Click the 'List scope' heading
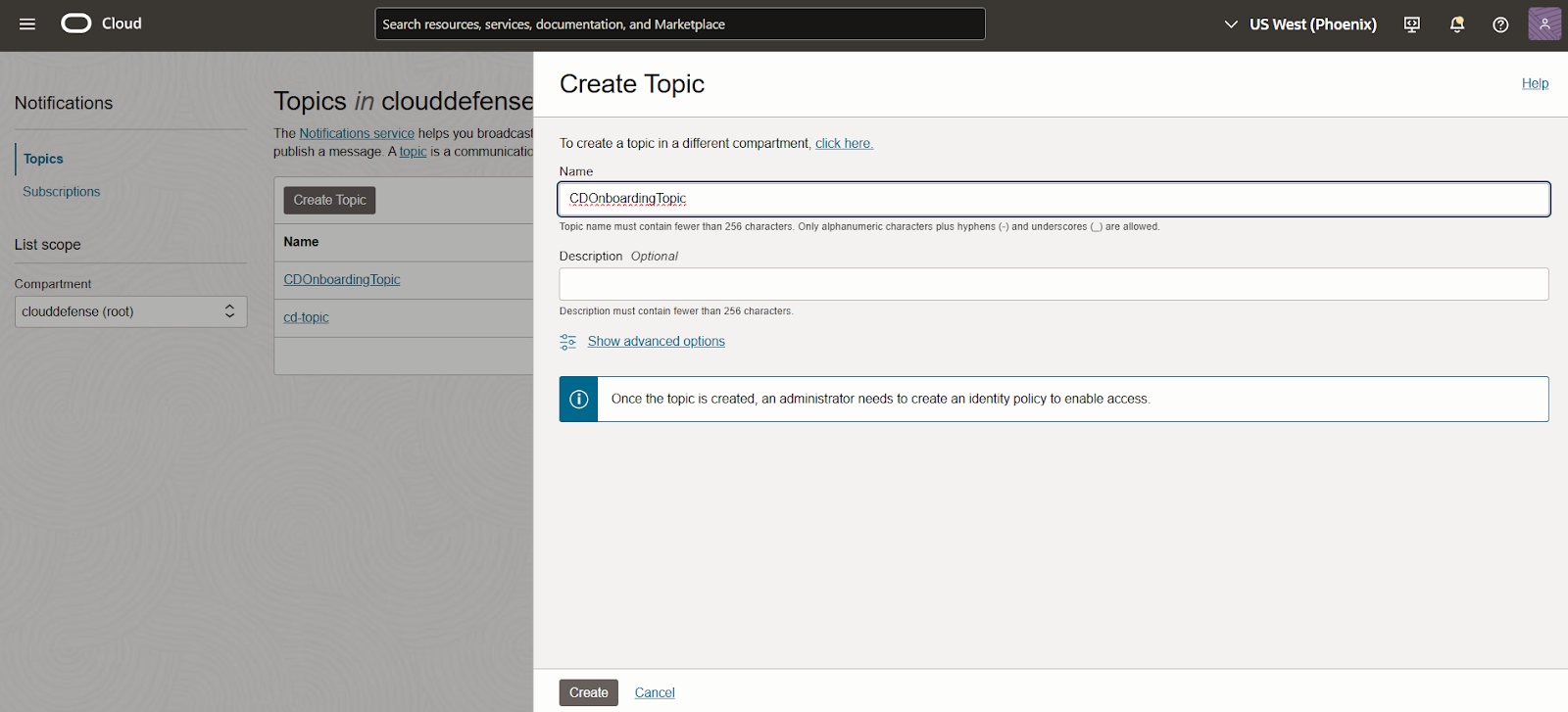 48,245
